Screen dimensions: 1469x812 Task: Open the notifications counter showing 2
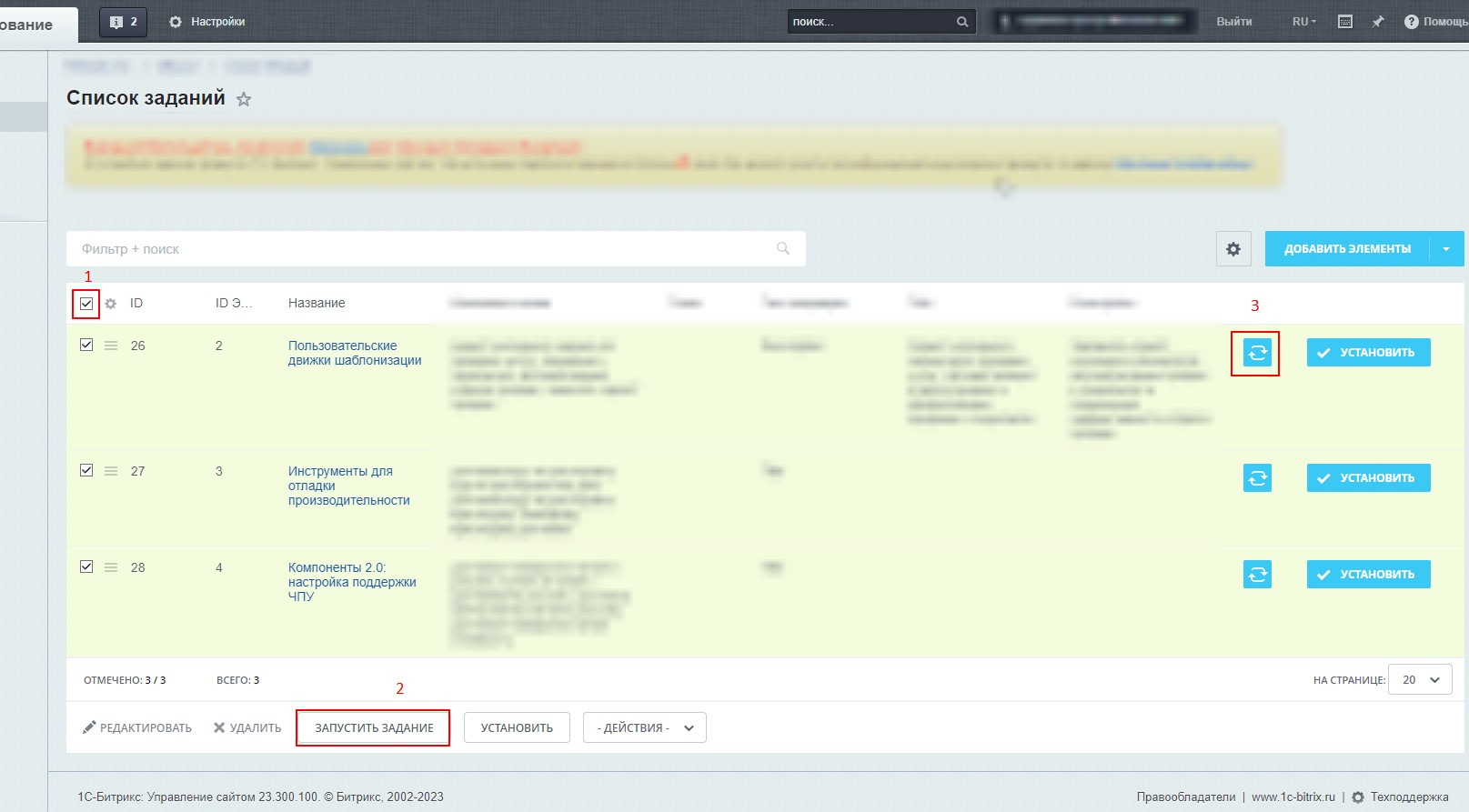click(x=124, y=22)
